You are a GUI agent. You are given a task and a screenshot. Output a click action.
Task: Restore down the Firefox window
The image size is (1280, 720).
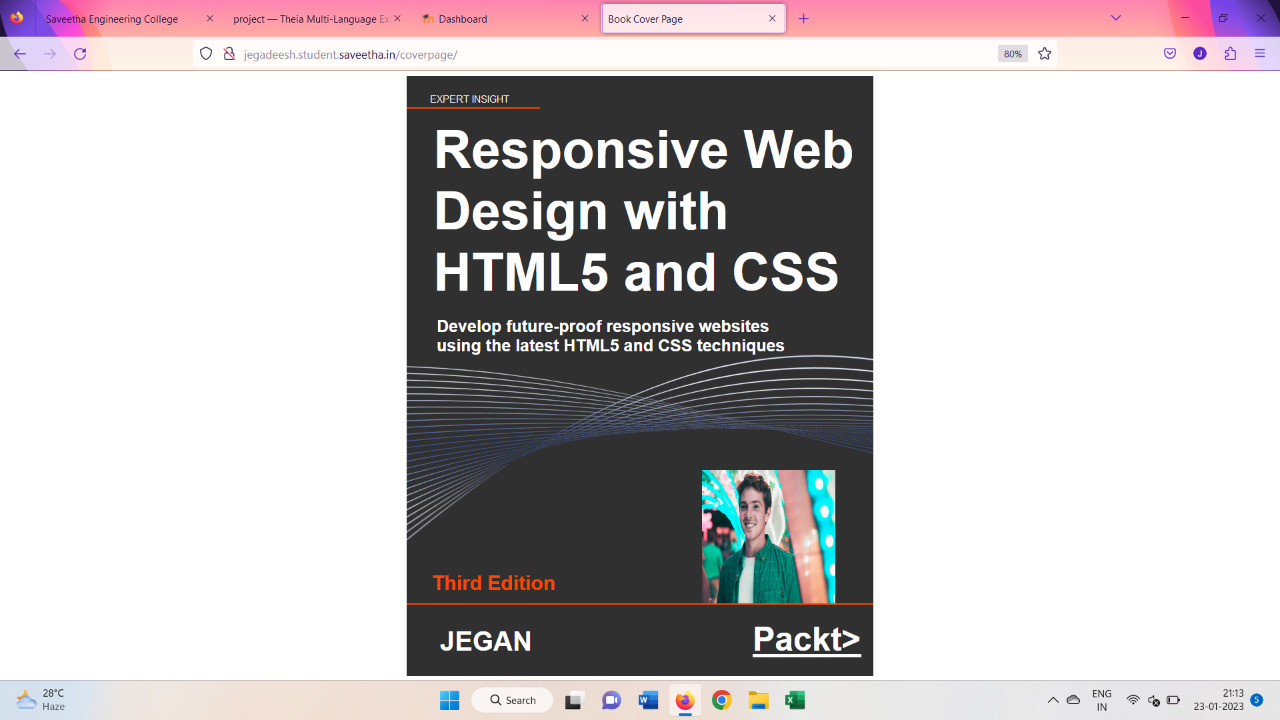[x=1223, y=18]
